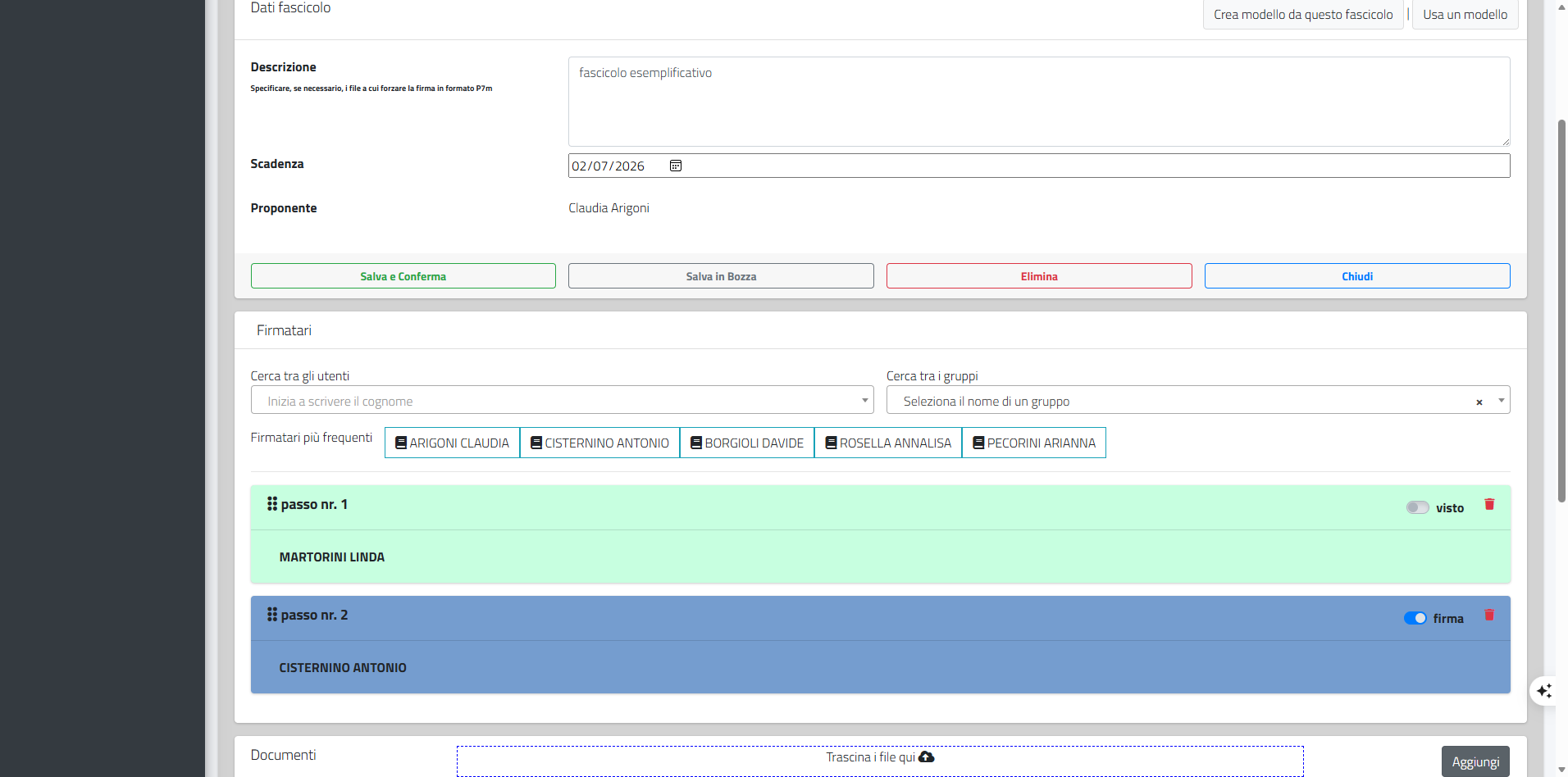Image resolution: width=1568 pixels, height=777 pixels.
Task: Select CISTERNINO ANTONIO in passo nr. 2
Action: (x=880, y=667)
